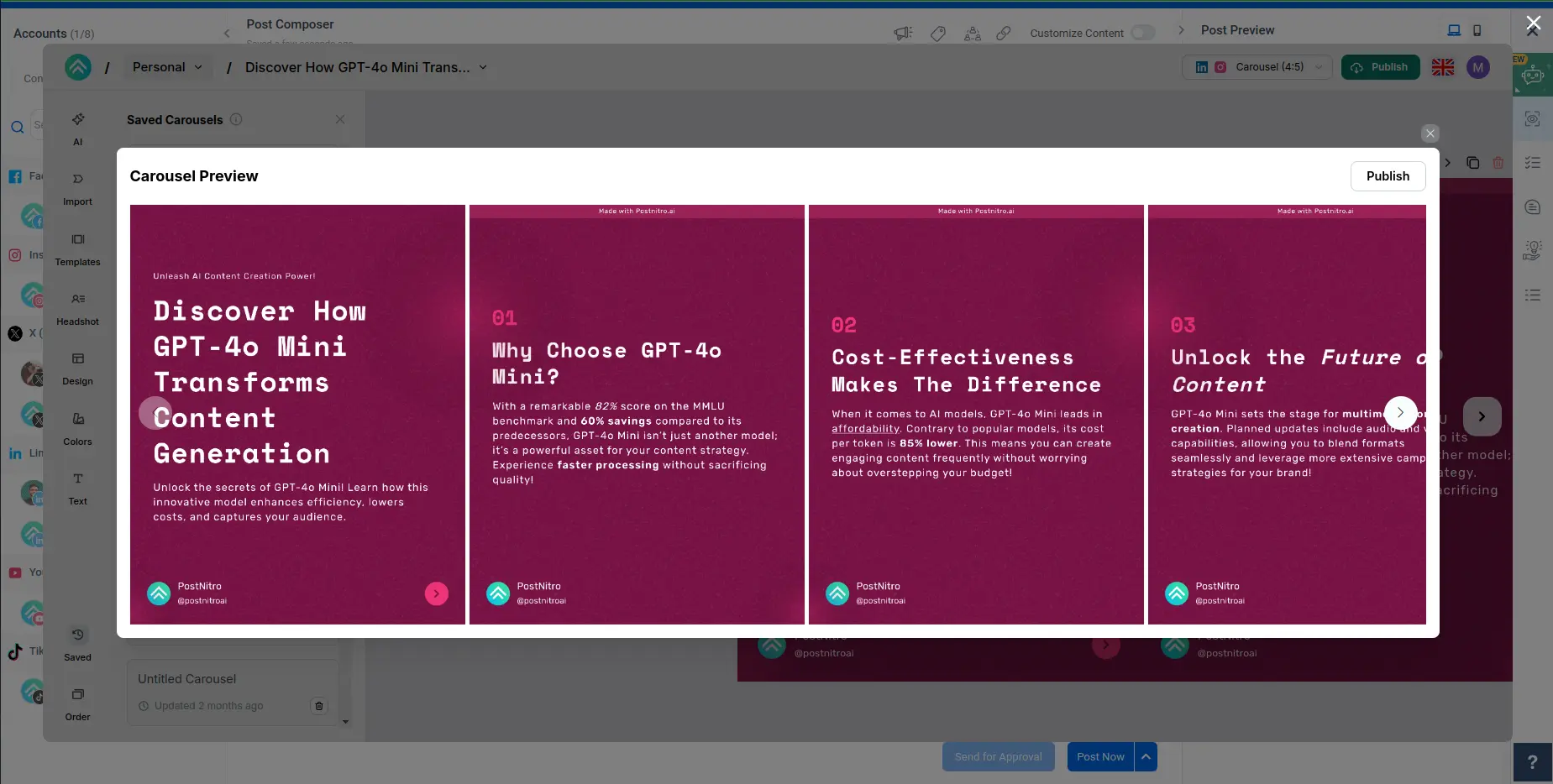Image resolution: width=1553 pixels, height=784 pixels.
Task: Expand chevron left of Post Preview heading
Action: (1181, 30)
